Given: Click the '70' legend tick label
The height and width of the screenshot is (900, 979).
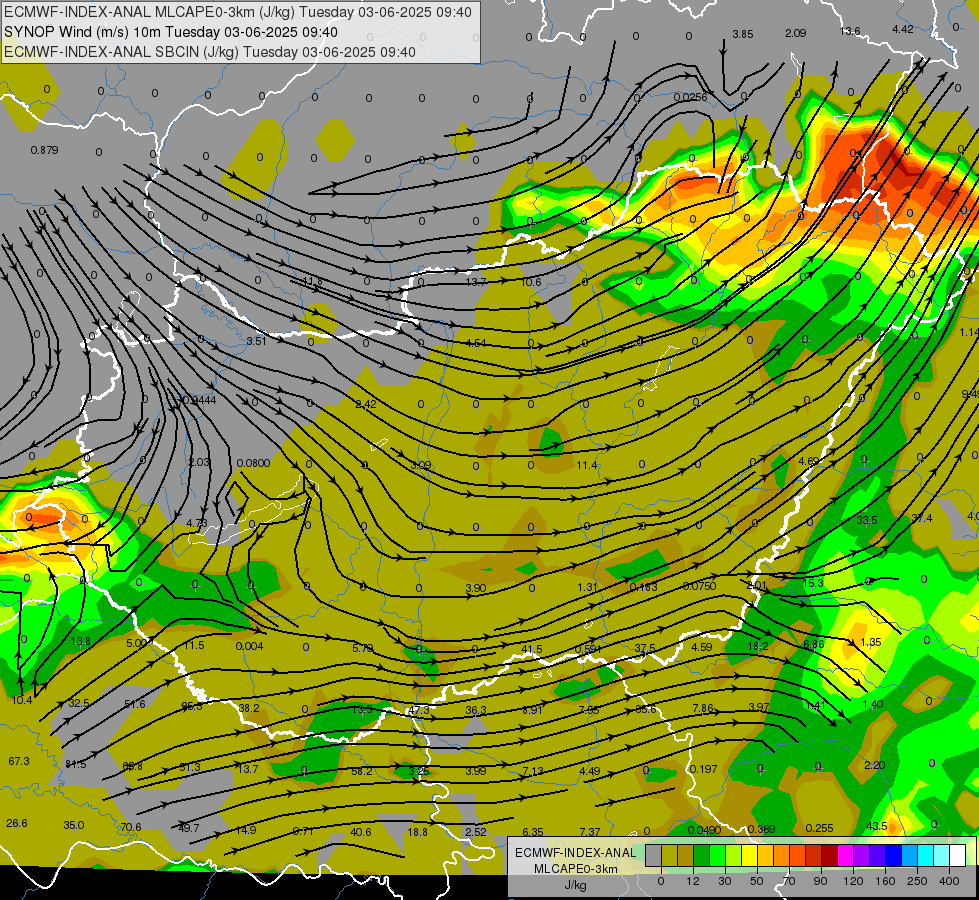Looking at the screenshot, I should [789, 881].
